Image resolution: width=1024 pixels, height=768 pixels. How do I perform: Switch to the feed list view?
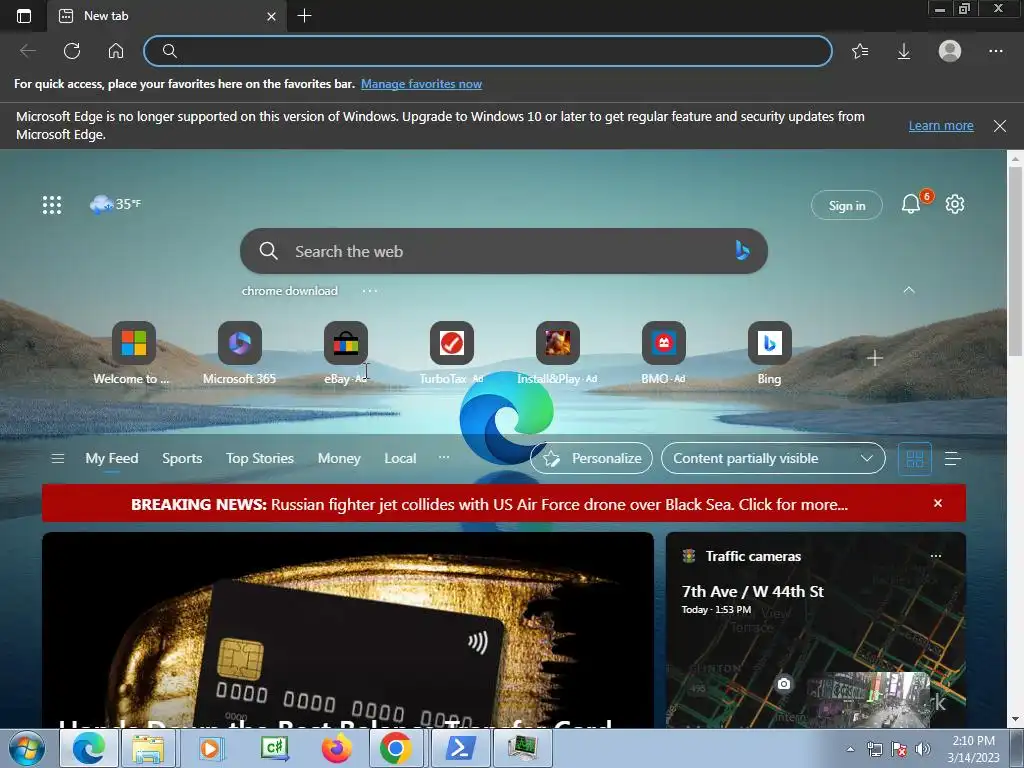click(953, 459)
